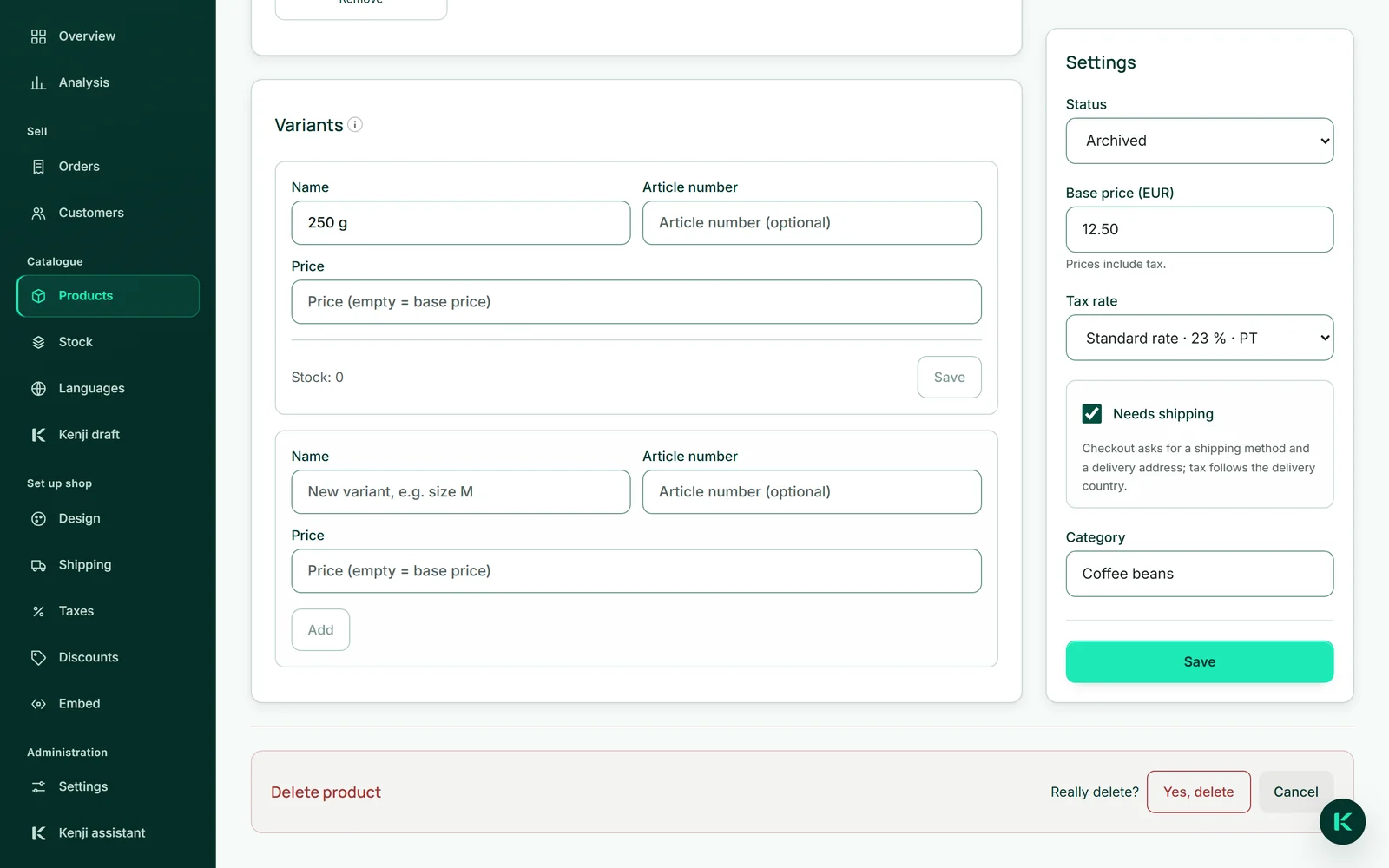1389x868 pixels.
Task: Click the Analysis bar chart icon
Action: tap(38, 82)
